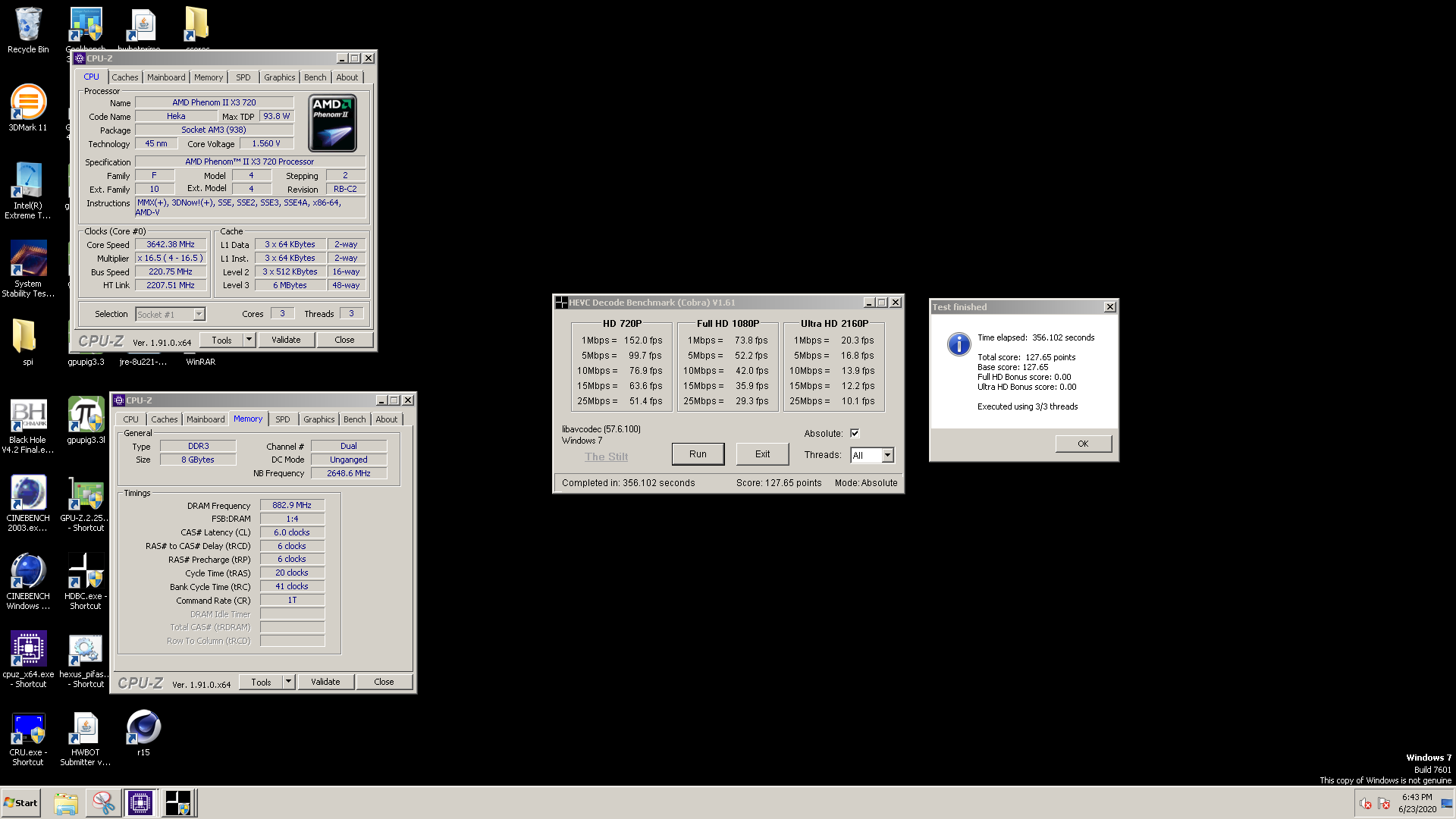1456x819 pixels.
Task: Click Close button in upper CPU-Z window
Action: pyautogui.click(x=344, y=340)
